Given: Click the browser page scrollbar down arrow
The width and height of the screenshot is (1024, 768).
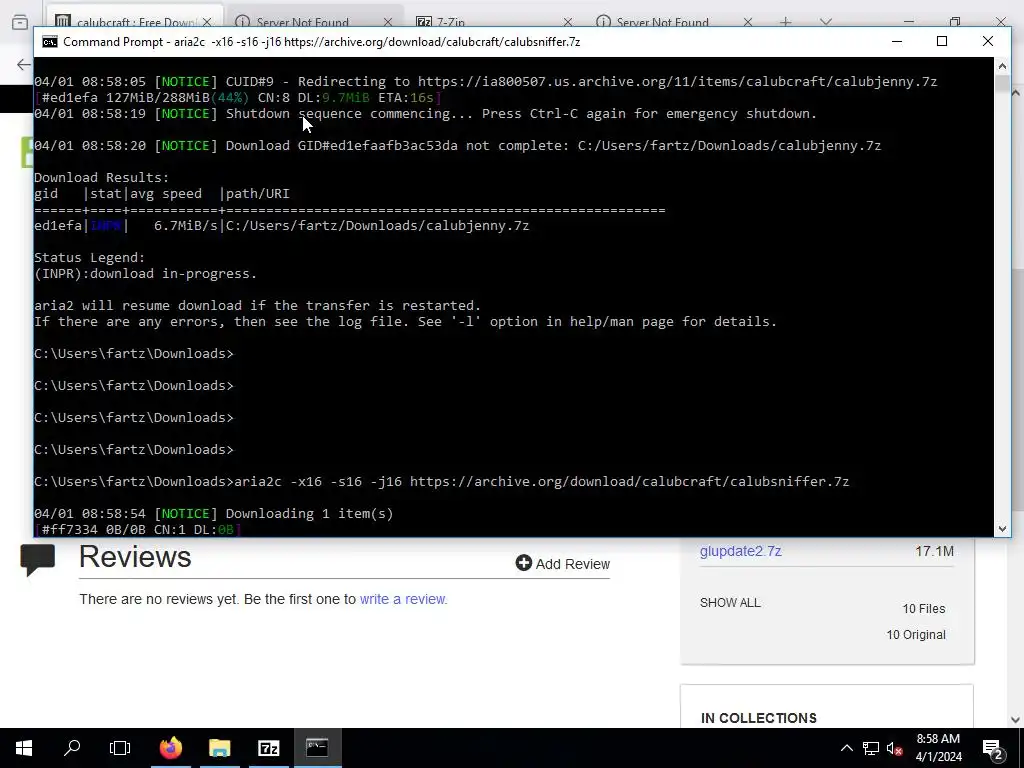Looking at the screenshot, I should click(x=1016, y=720).
